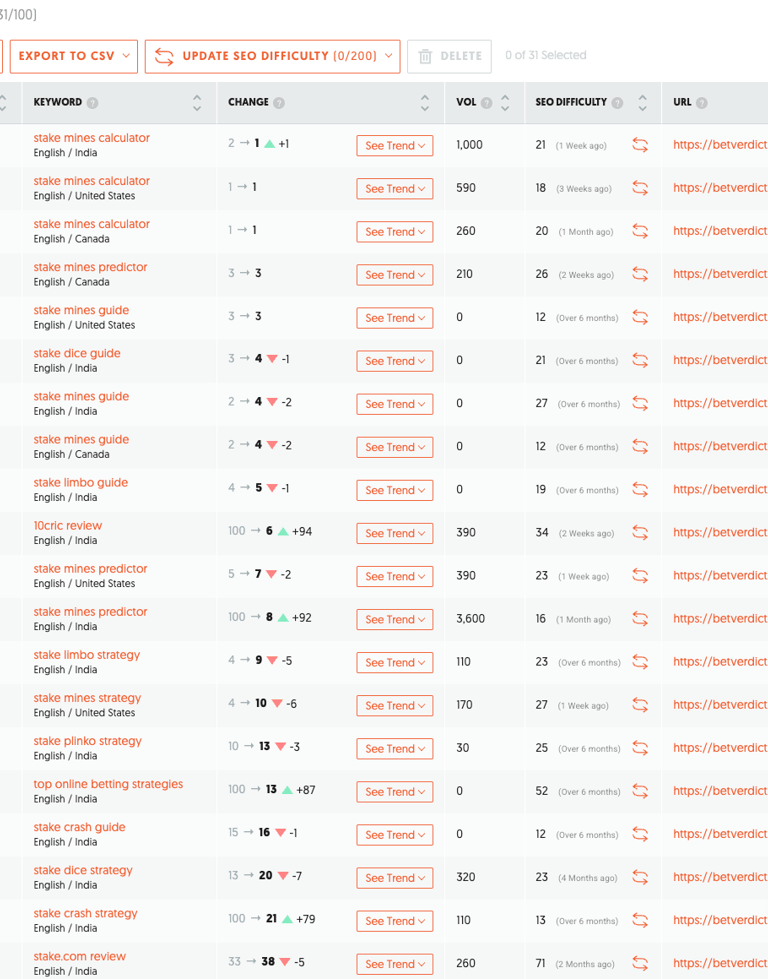Expand See Trend for stake plinko strategy

click(394, 749)
